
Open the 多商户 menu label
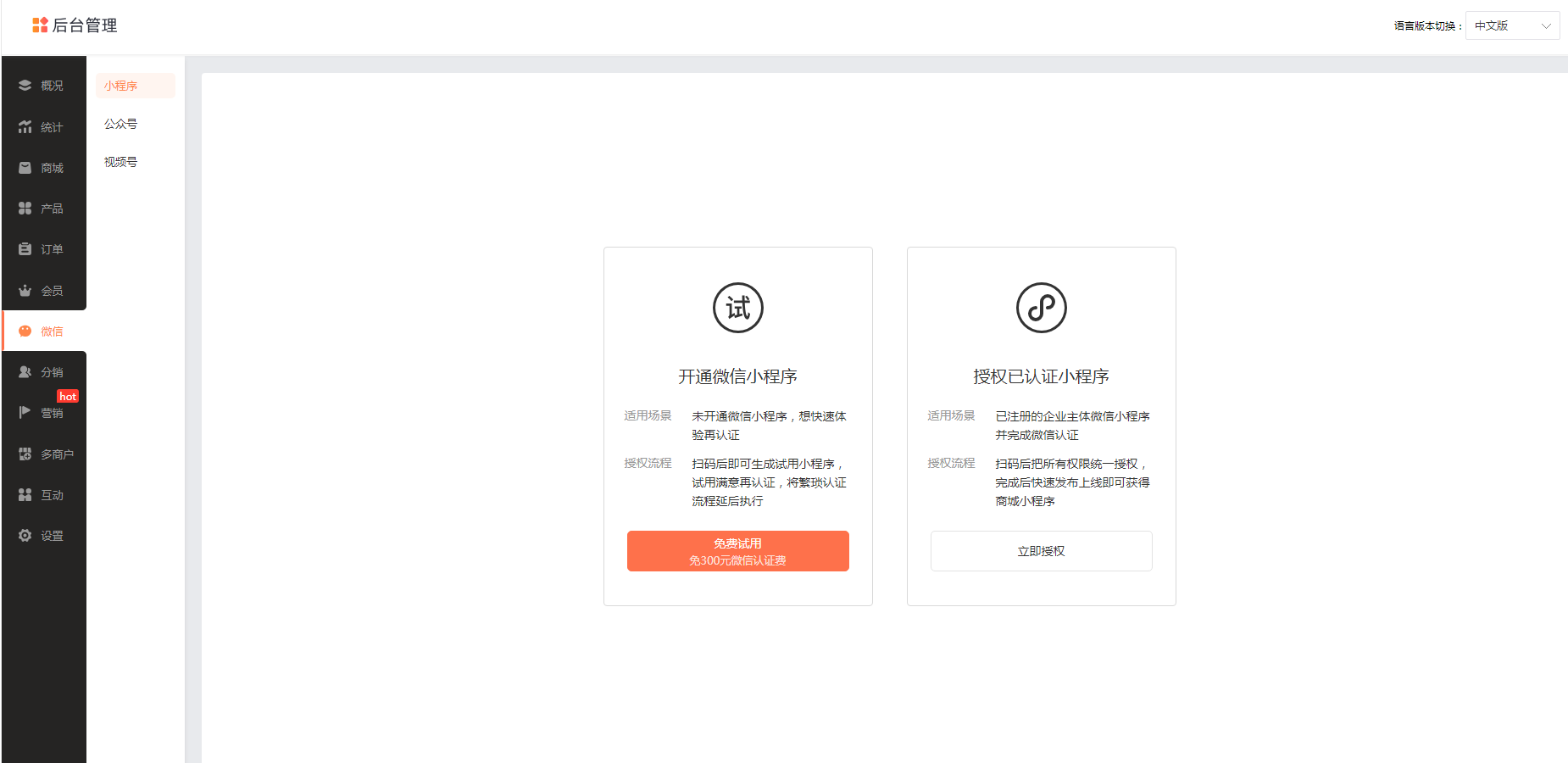tap(57, 454)
